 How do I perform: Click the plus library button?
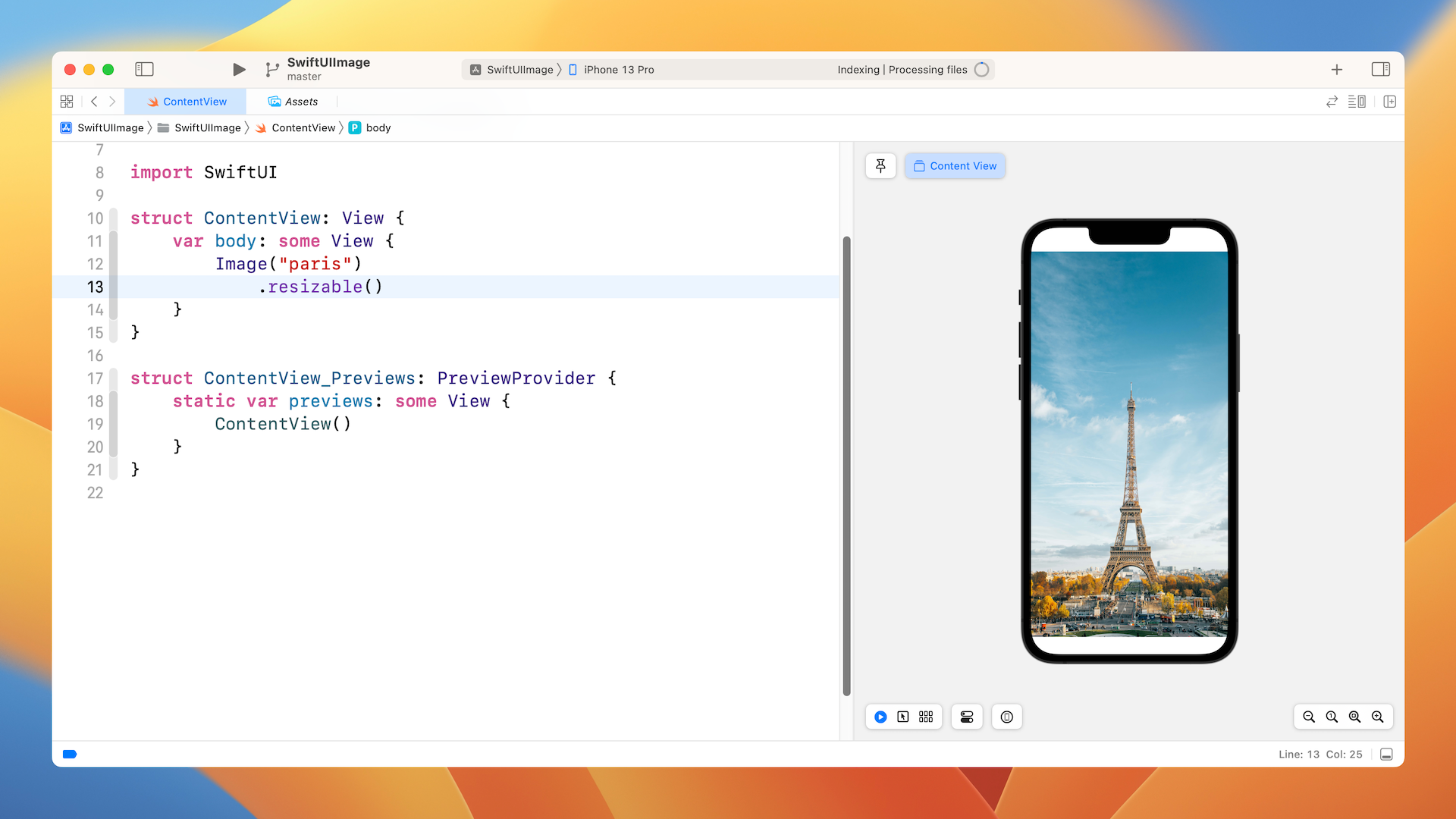pyautogui.click(x=1336, y=70)
